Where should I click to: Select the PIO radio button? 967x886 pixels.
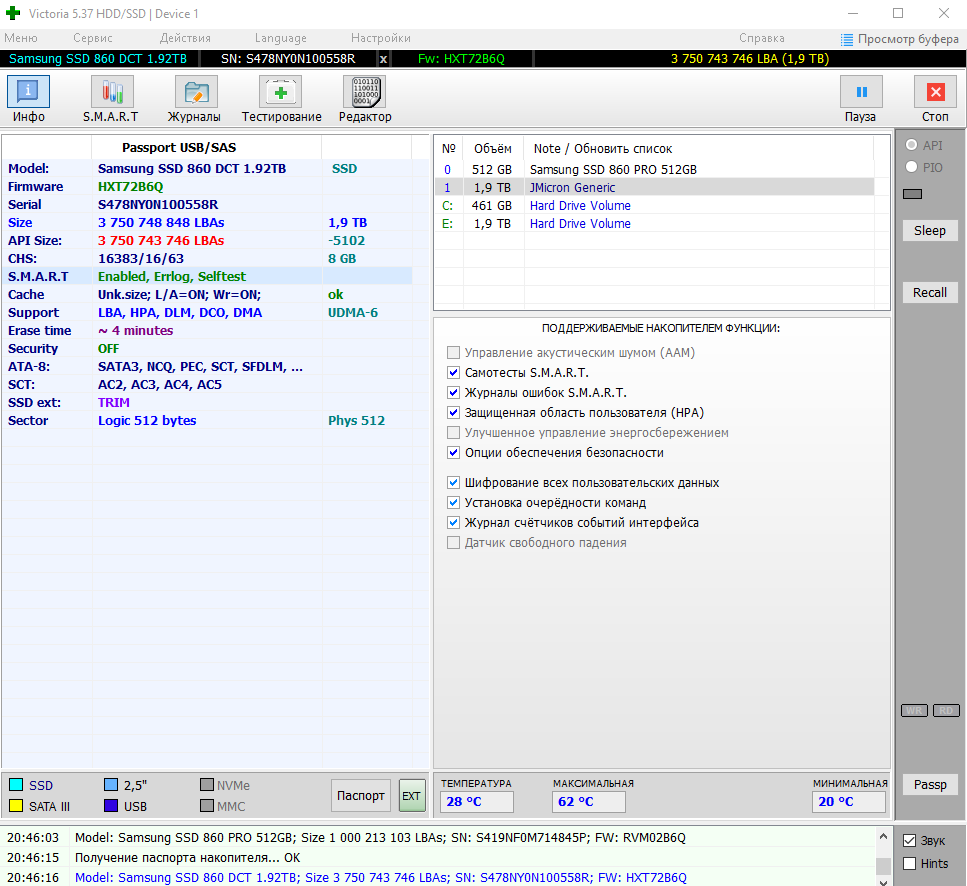[x=911, y=167]
